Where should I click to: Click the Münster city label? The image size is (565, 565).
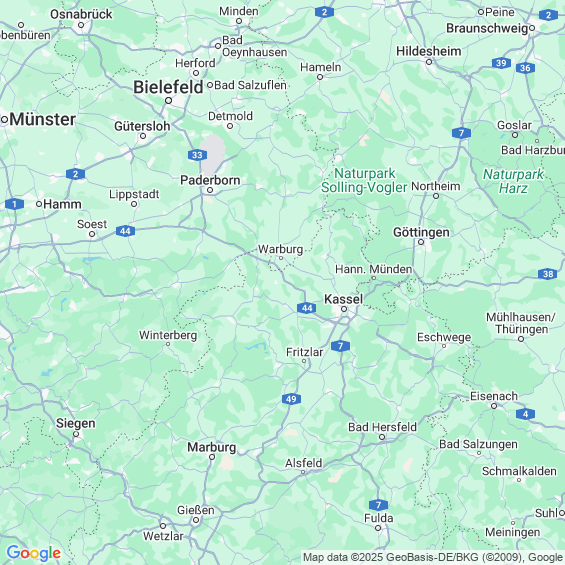coord(43,119)
